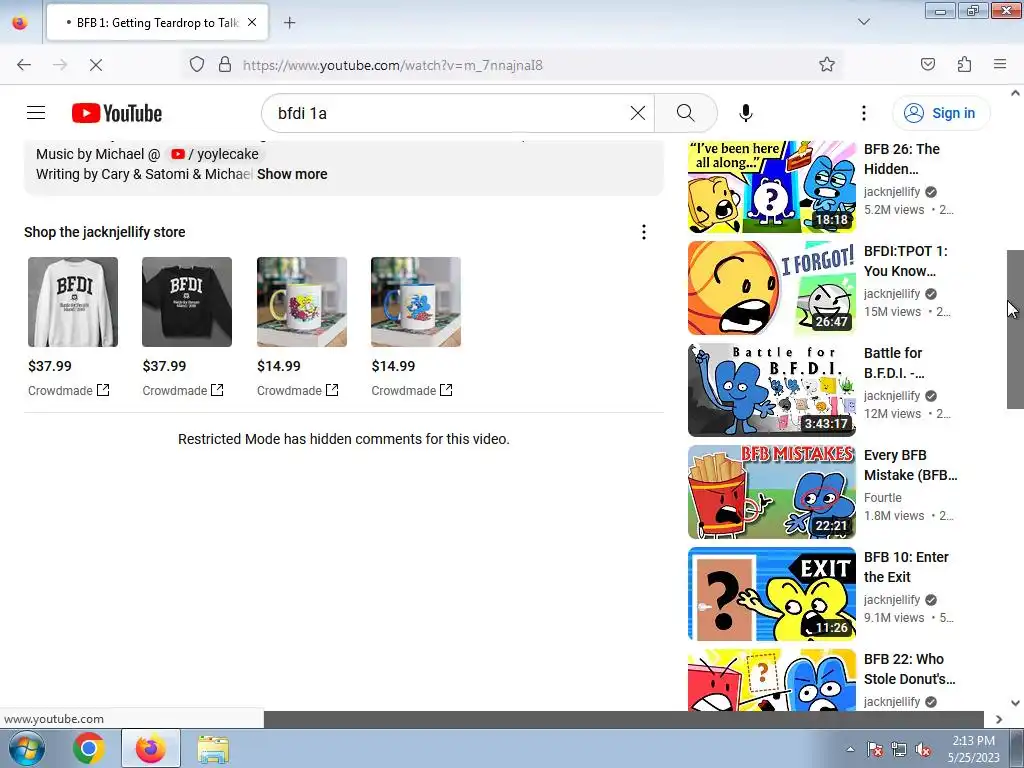Open Battle for B.F.D.I. video title

pyautogui.click(x=894, y=363)
